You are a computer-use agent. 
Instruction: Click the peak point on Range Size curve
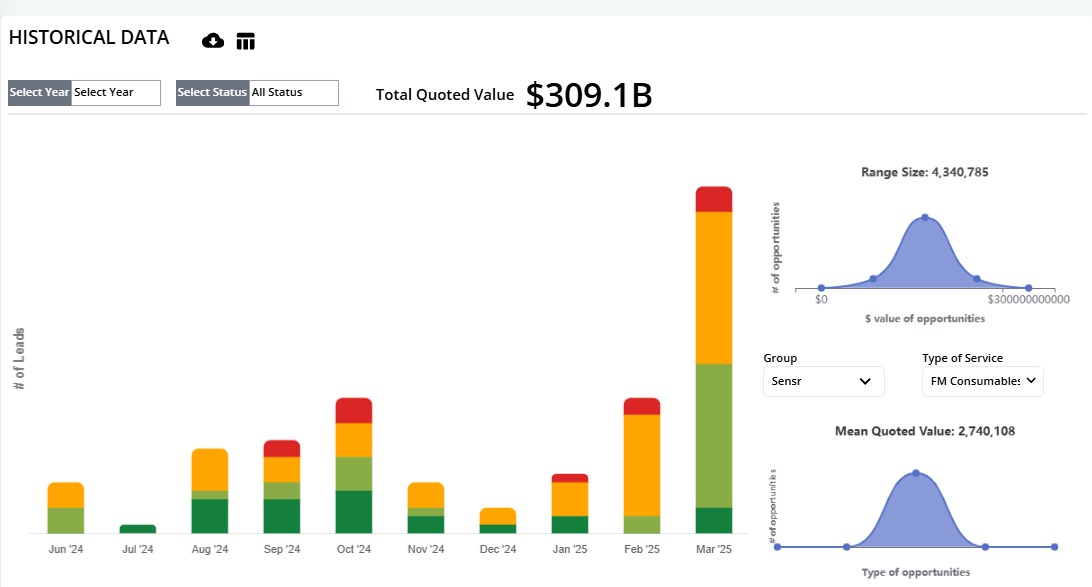[925, 218]
